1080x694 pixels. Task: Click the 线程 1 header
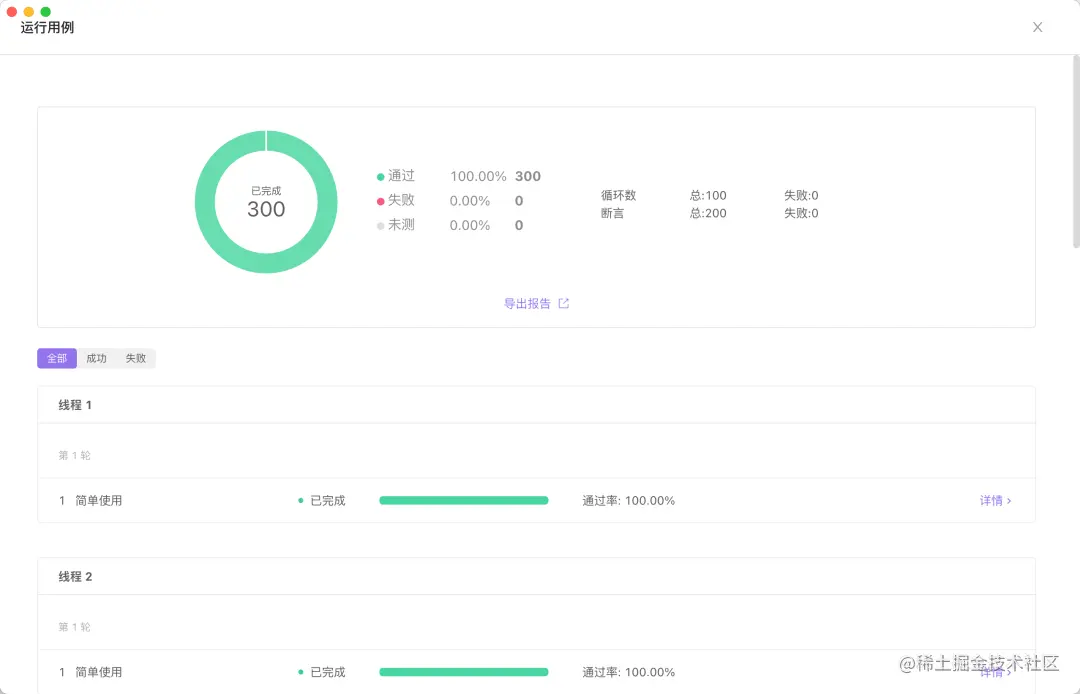536,405
